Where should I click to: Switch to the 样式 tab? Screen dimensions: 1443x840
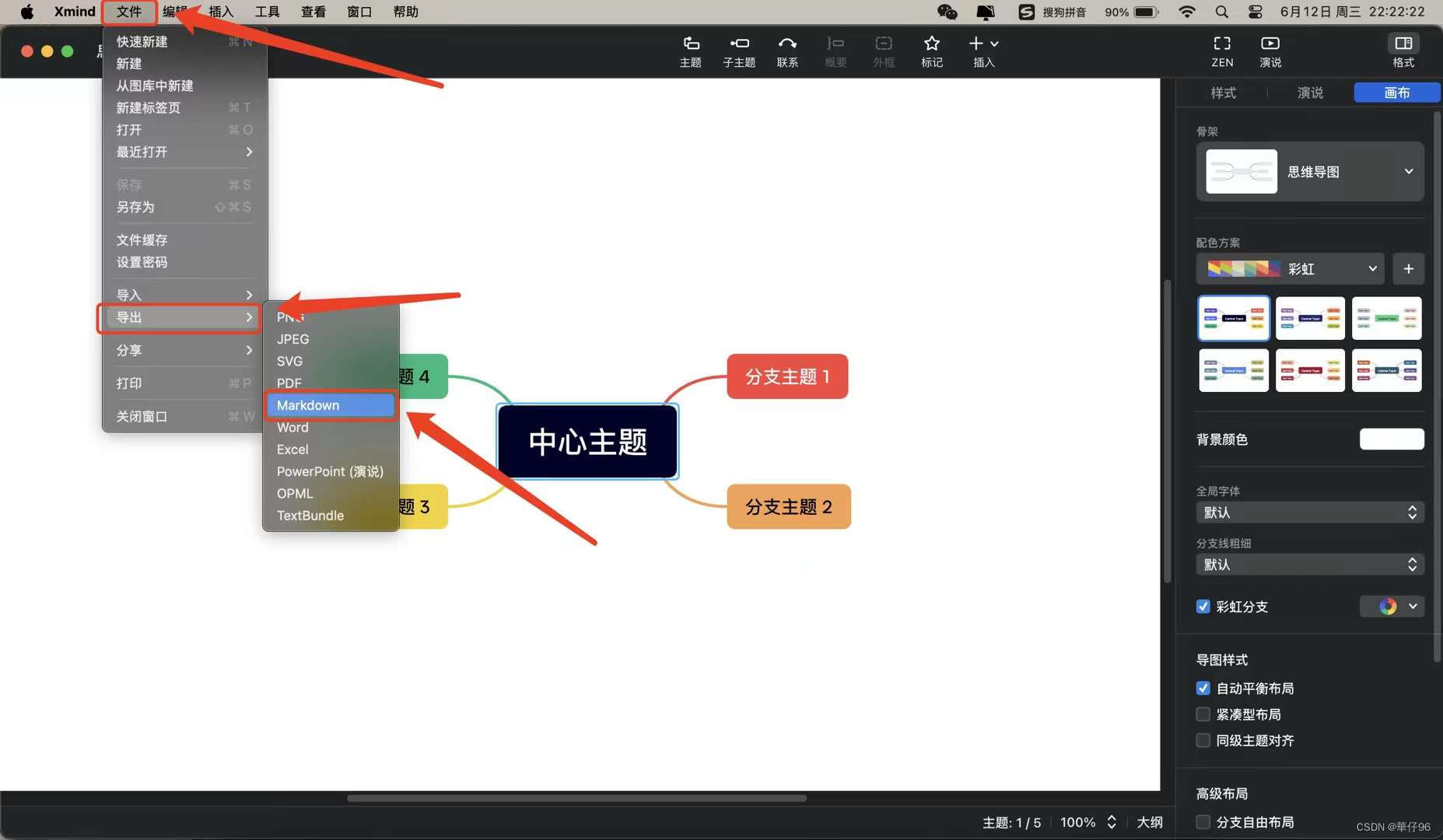(1223, 93)
